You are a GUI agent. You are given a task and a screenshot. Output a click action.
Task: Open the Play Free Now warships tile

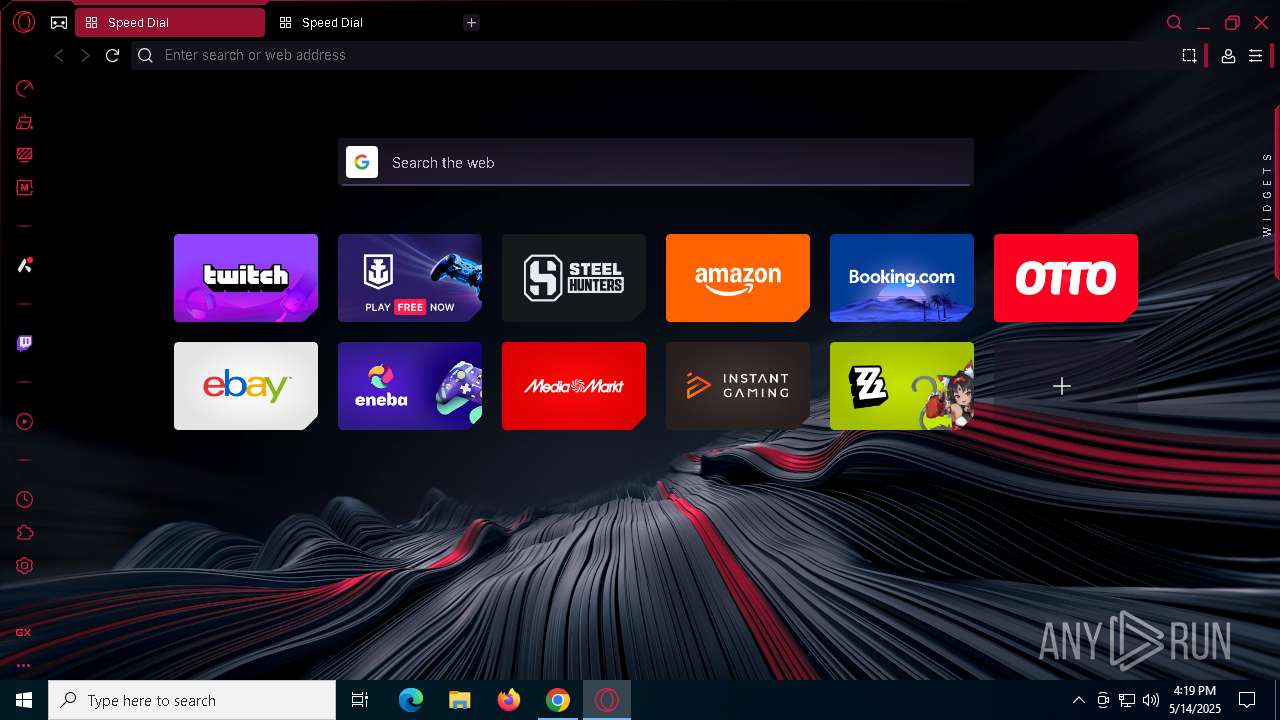point(410,278)
